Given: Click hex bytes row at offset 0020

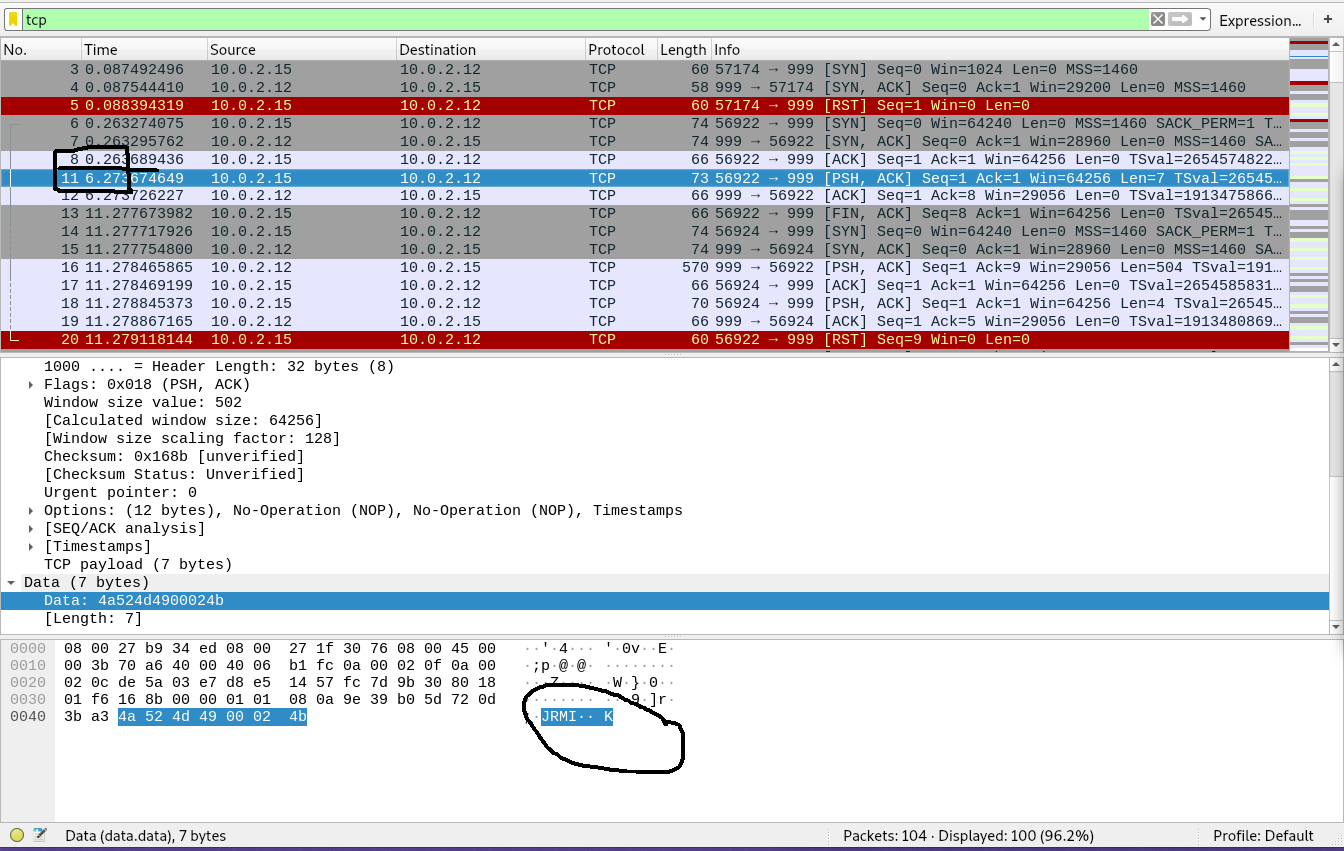Looking at the screenshot, I should [279, 683].
